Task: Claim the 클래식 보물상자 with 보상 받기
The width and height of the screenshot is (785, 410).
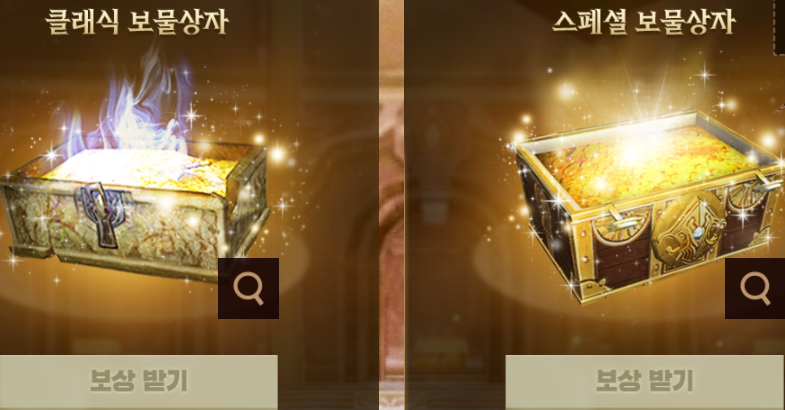Action: coord(139,381)
